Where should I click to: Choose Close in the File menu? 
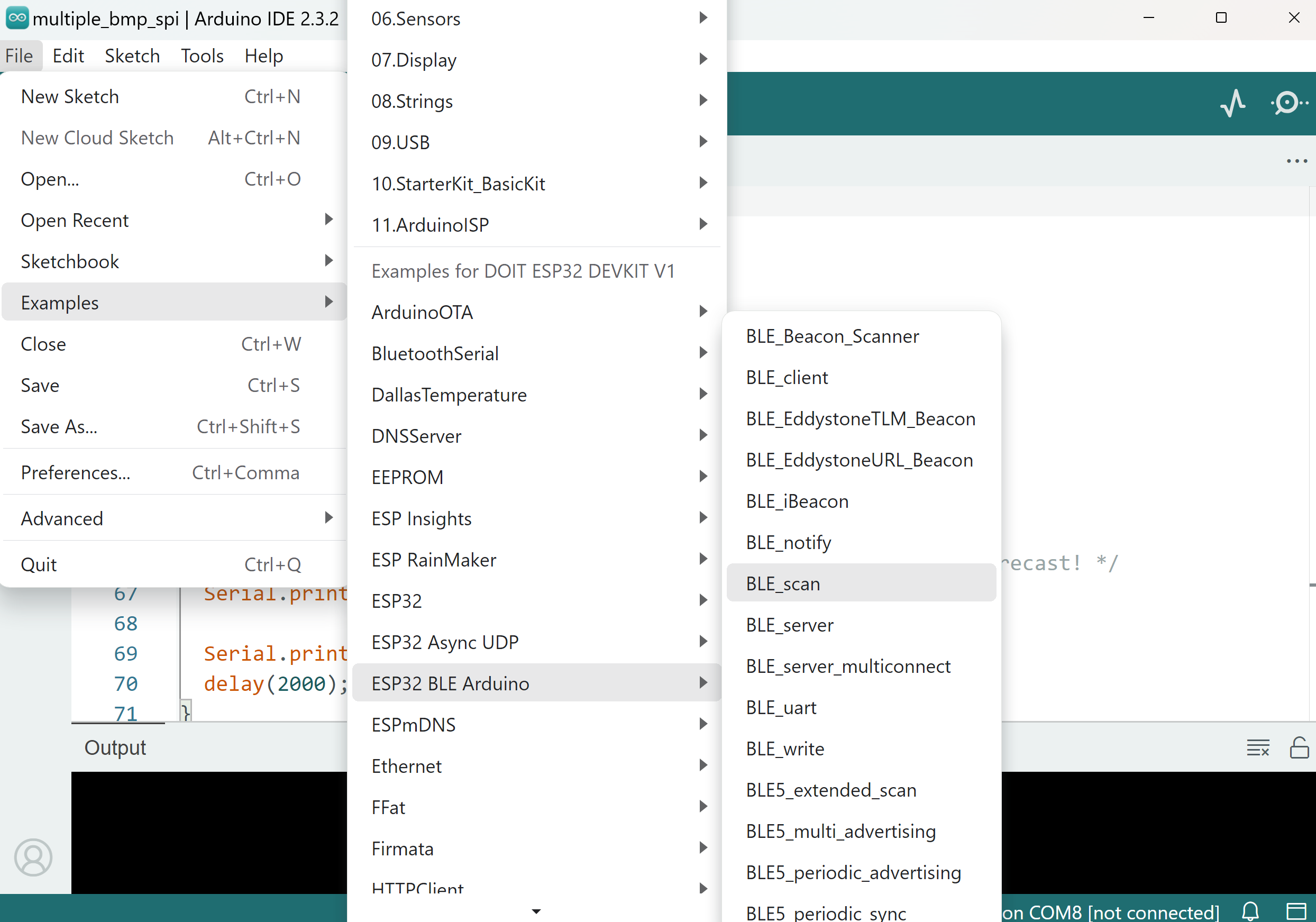click(x=174, y=344)
